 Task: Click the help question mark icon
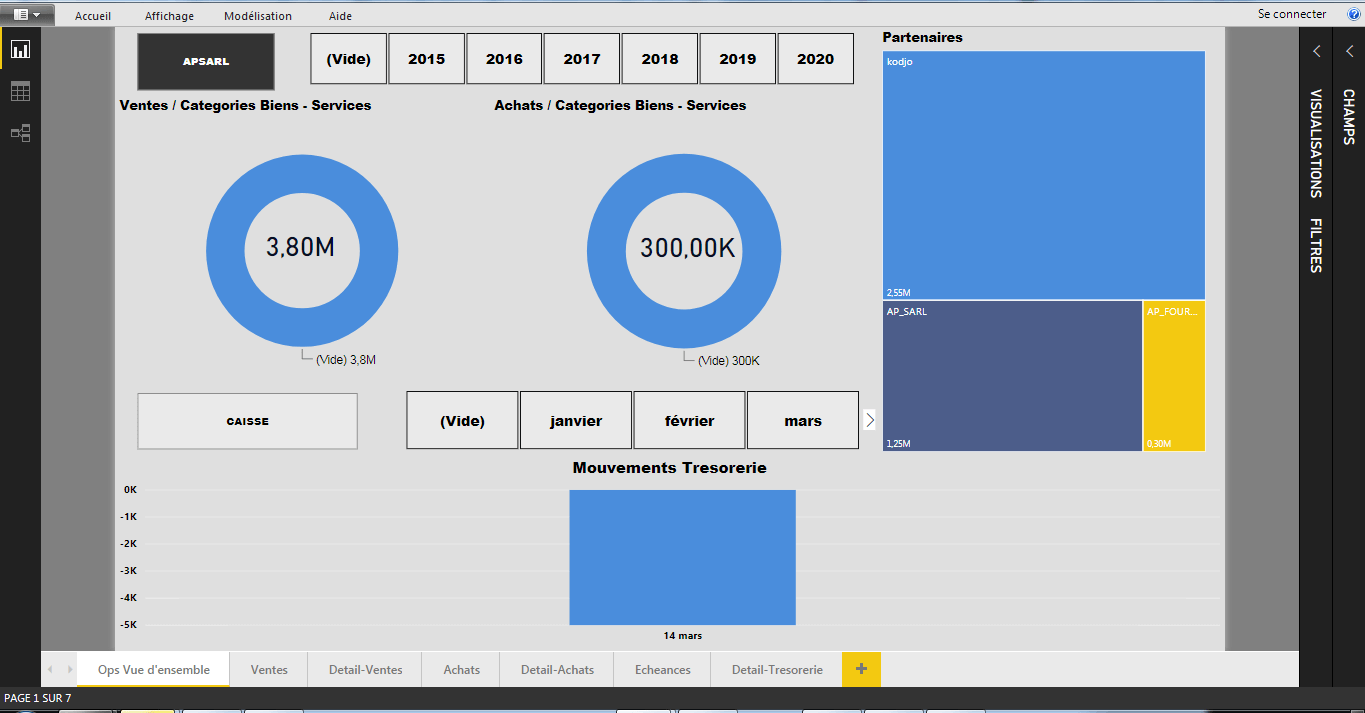pyautogui.click(x=1354, y=14)
